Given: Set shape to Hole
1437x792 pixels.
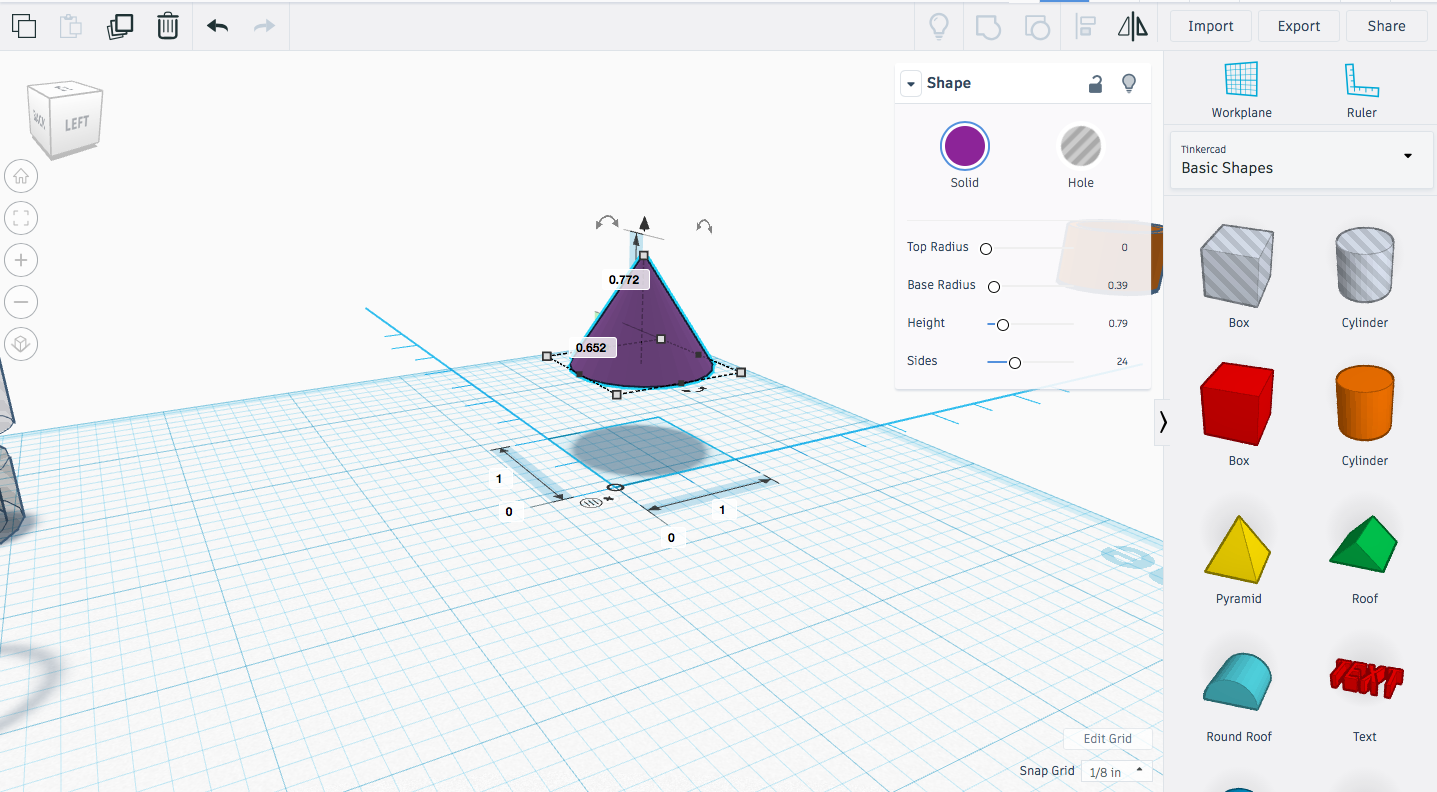Looking at the screenshot, I should point(1080,156).
